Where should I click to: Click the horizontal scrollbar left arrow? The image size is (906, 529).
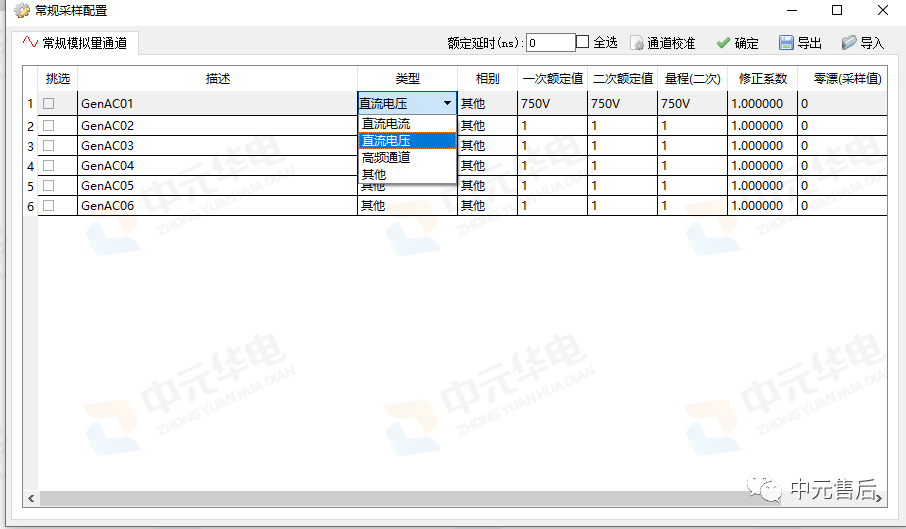[x=31, y=498]
